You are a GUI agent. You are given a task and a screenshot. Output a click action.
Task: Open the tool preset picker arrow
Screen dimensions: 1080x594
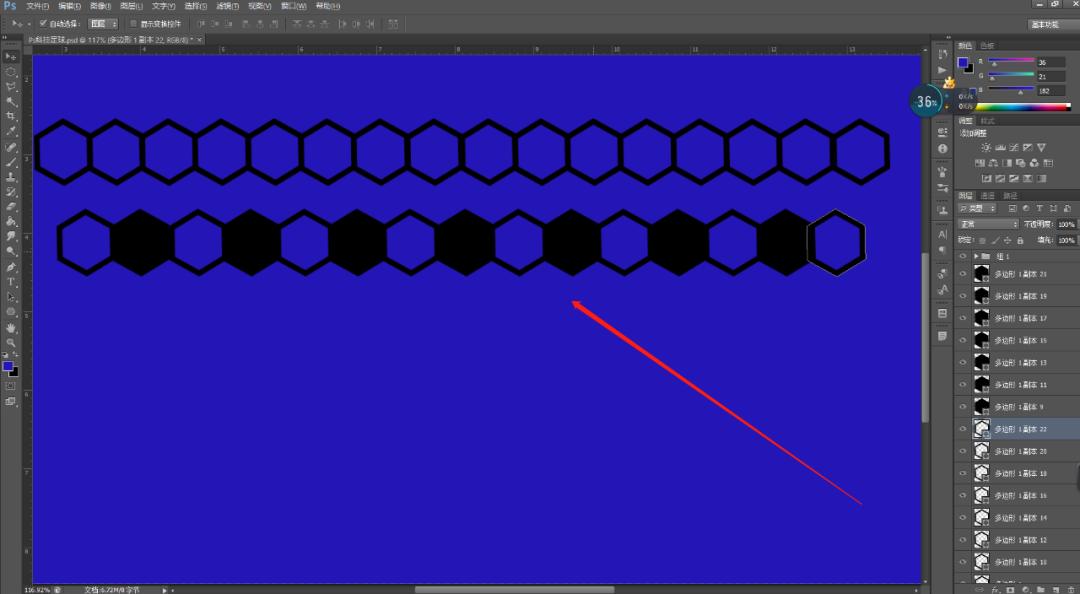point(28,23)
